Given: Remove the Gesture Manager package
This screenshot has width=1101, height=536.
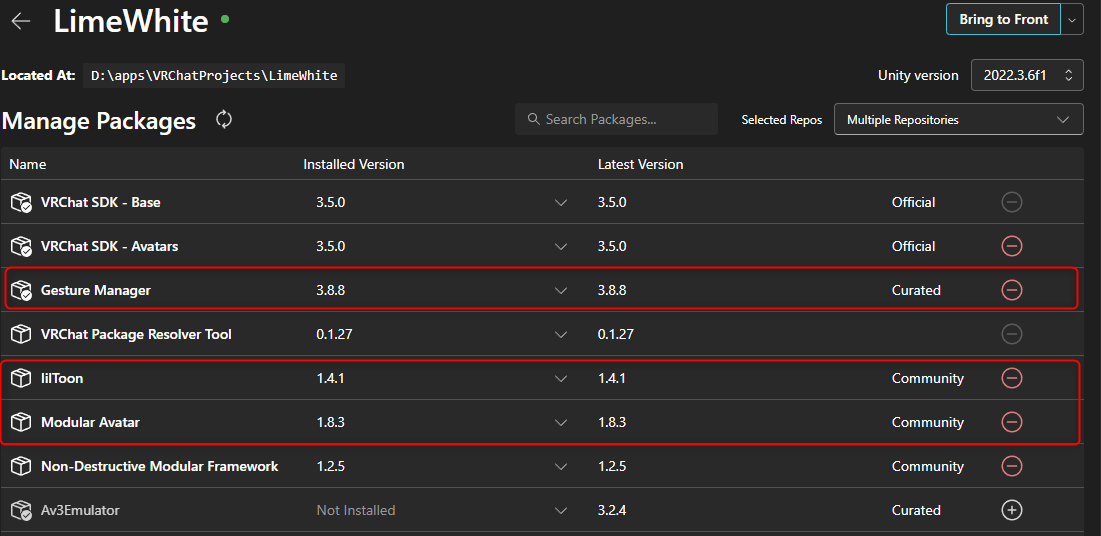Looking at the screenshot, I should (1012, 290).
